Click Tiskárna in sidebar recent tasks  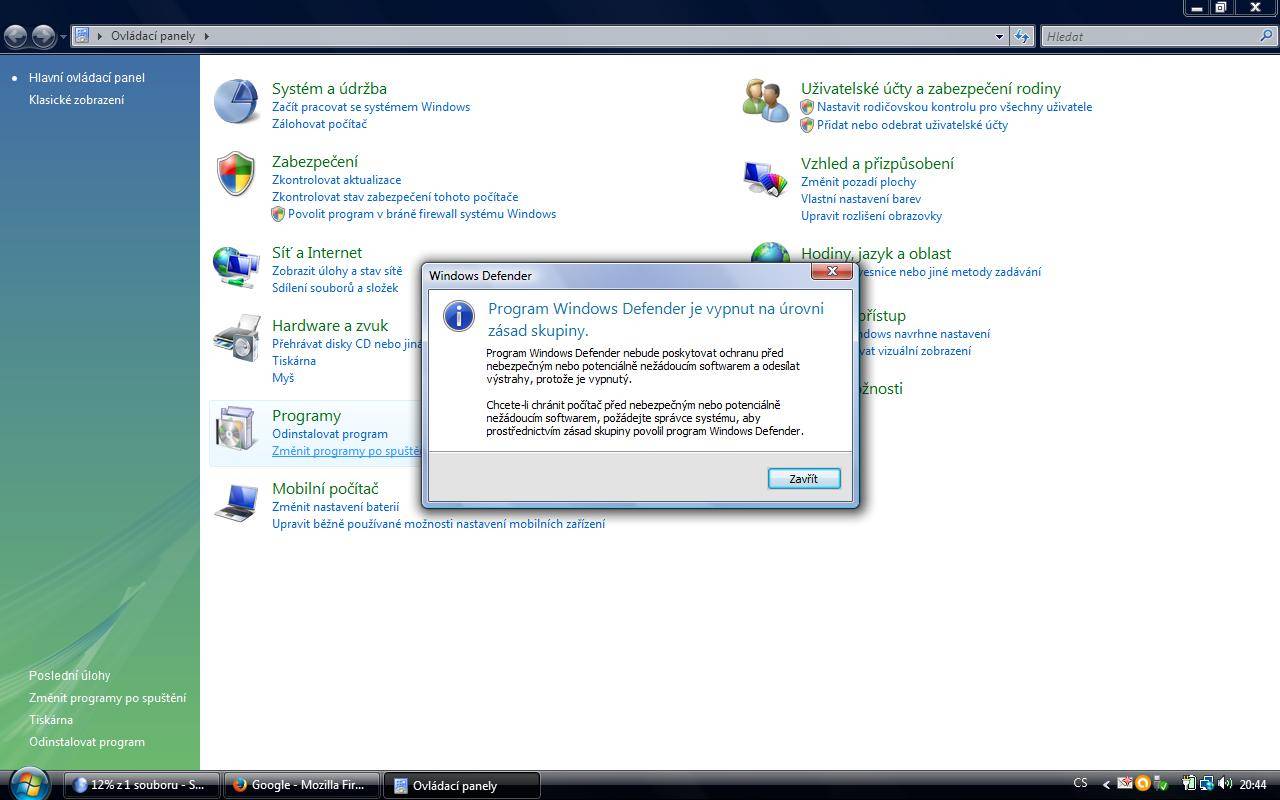(x=51, y=720)
